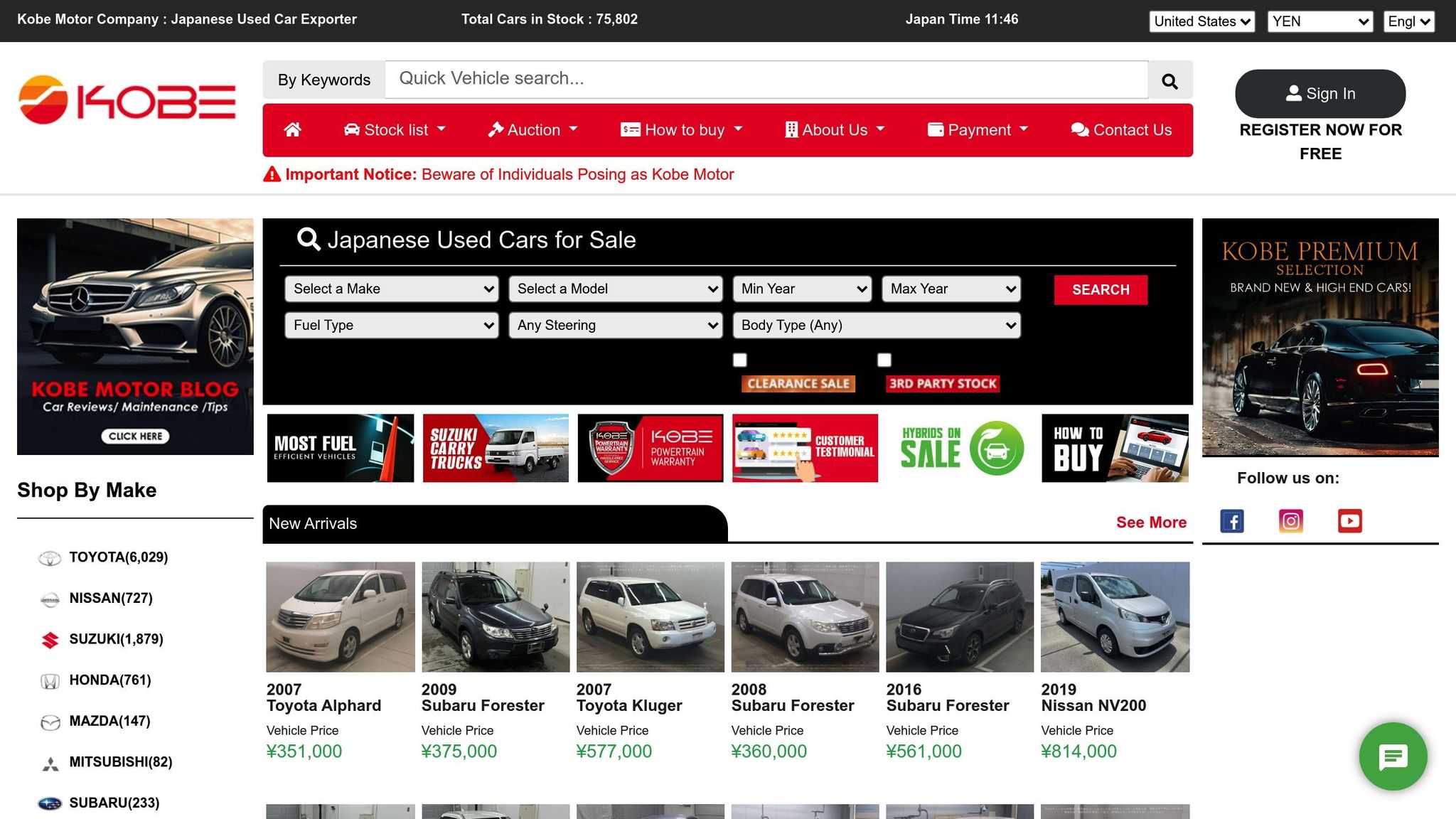1456x819 pixels.
Task: Click the Subaru brand logo
Action: 50,804
